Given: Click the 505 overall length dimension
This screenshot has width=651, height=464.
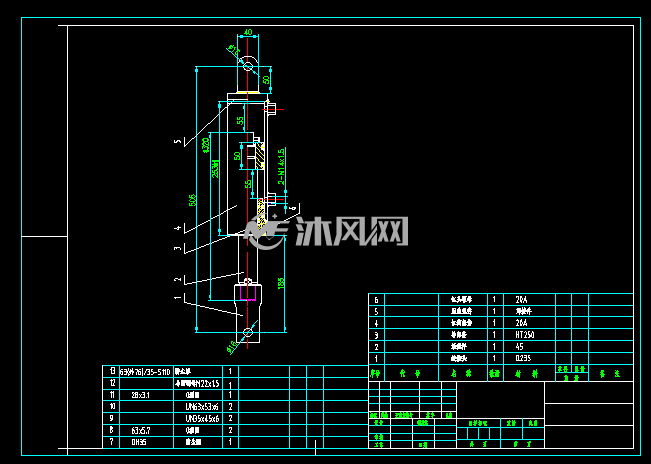Looking at the screenshot, I should 192,200.
